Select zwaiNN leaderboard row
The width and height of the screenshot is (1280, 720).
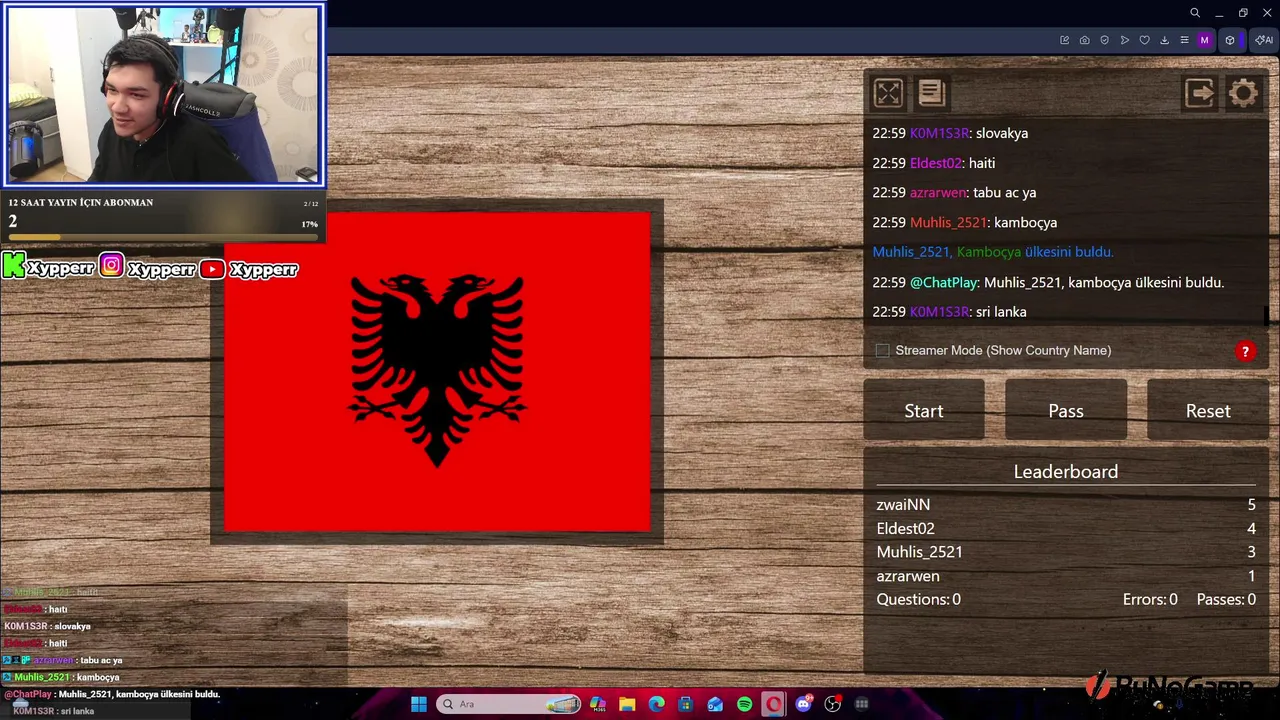[x=1066, y=505]
